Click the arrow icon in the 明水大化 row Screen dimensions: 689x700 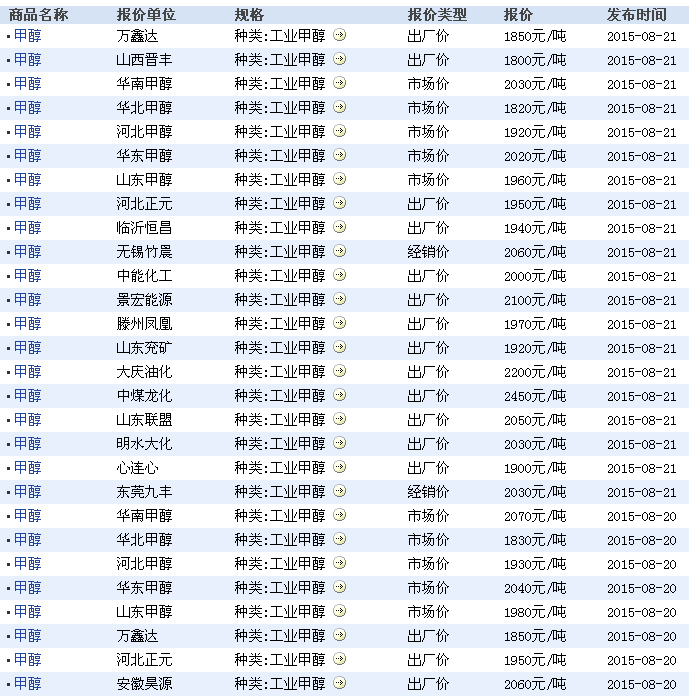(339, 443)
